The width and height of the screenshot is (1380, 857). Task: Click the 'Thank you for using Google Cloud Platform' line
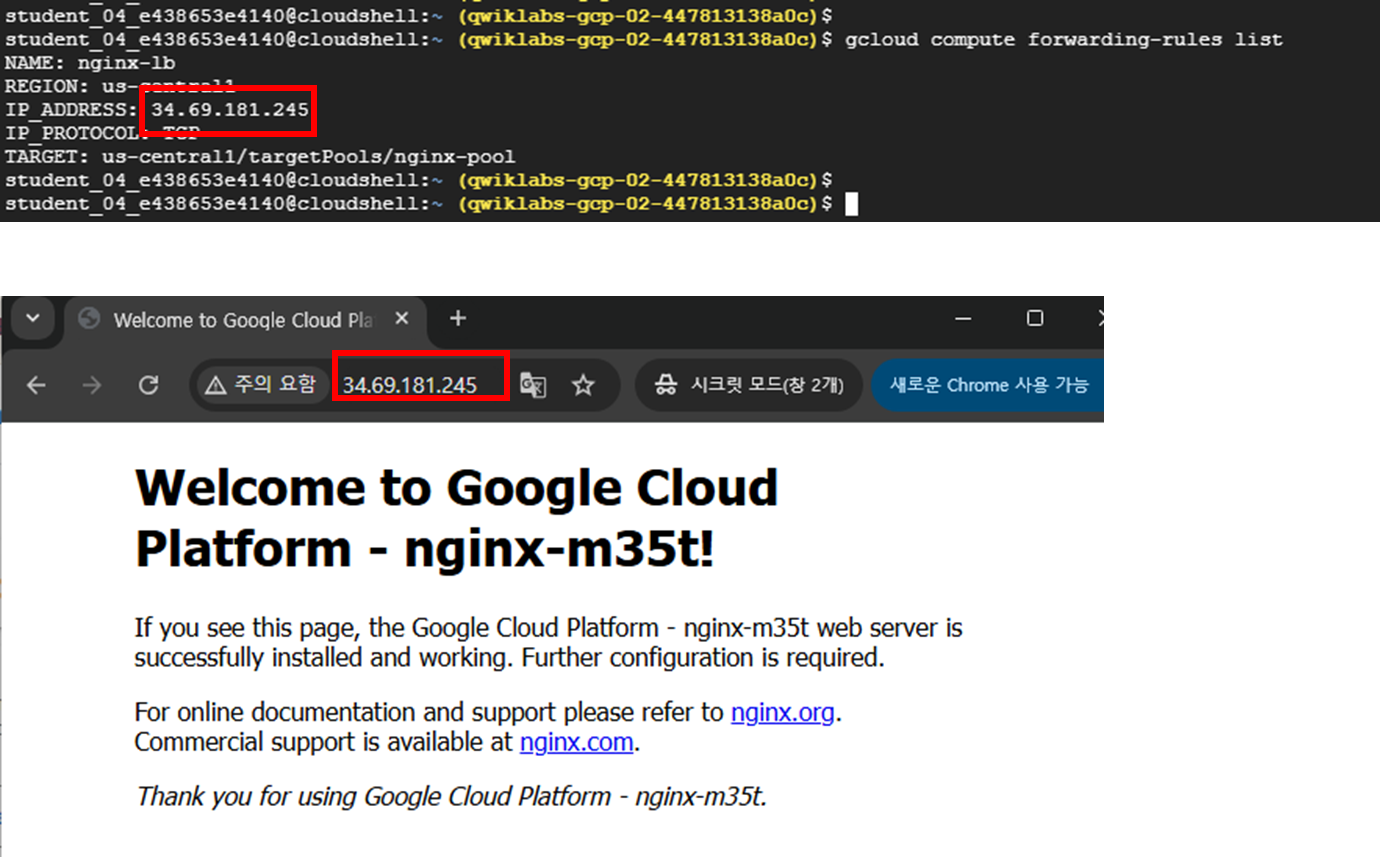(x=451, y=797)
